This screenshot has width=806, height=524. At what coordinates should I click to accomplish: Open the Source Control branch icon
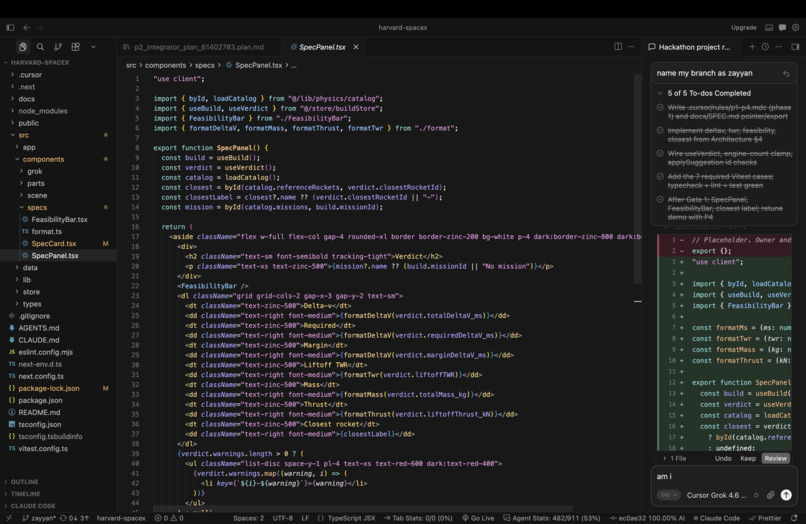(x=58, y=47)
